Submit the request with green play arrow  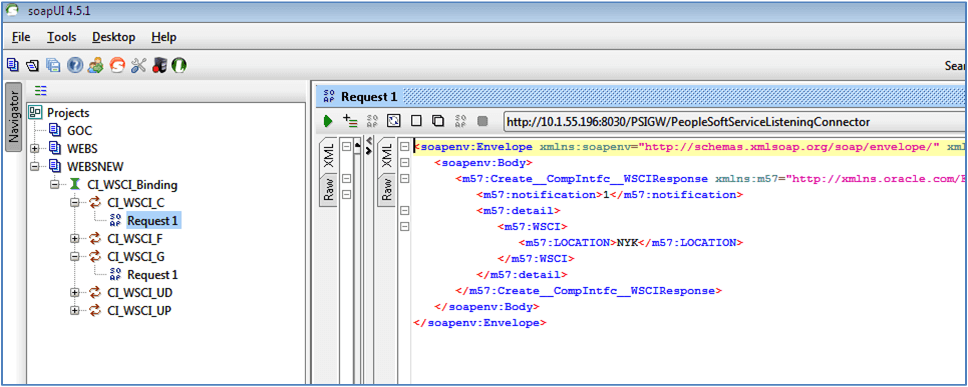pyautogui.click(x=328, y=121)
